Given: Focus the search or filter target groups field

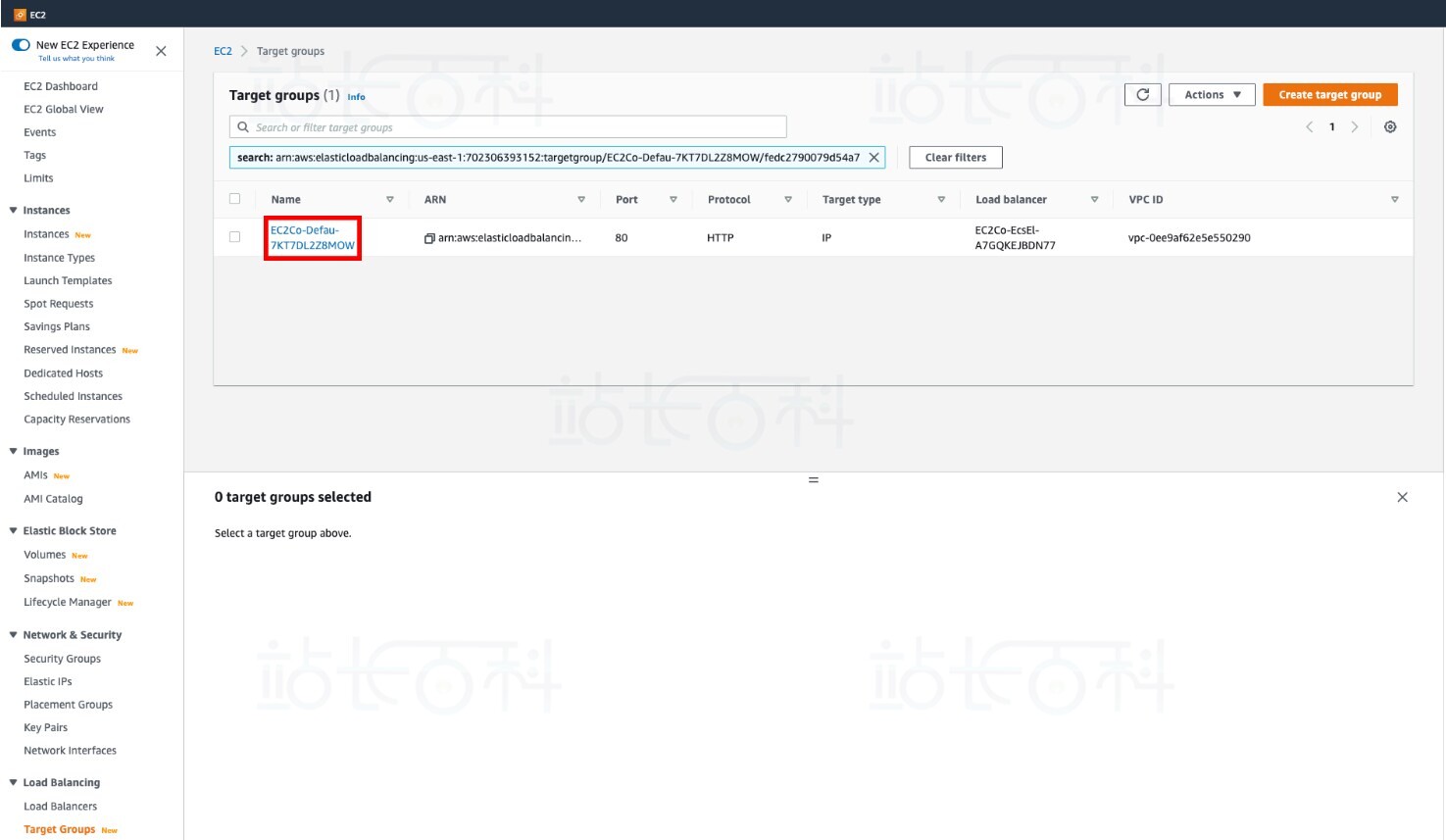Looking at the screenshot, I should pyautogui.click(x=508, y=127).
